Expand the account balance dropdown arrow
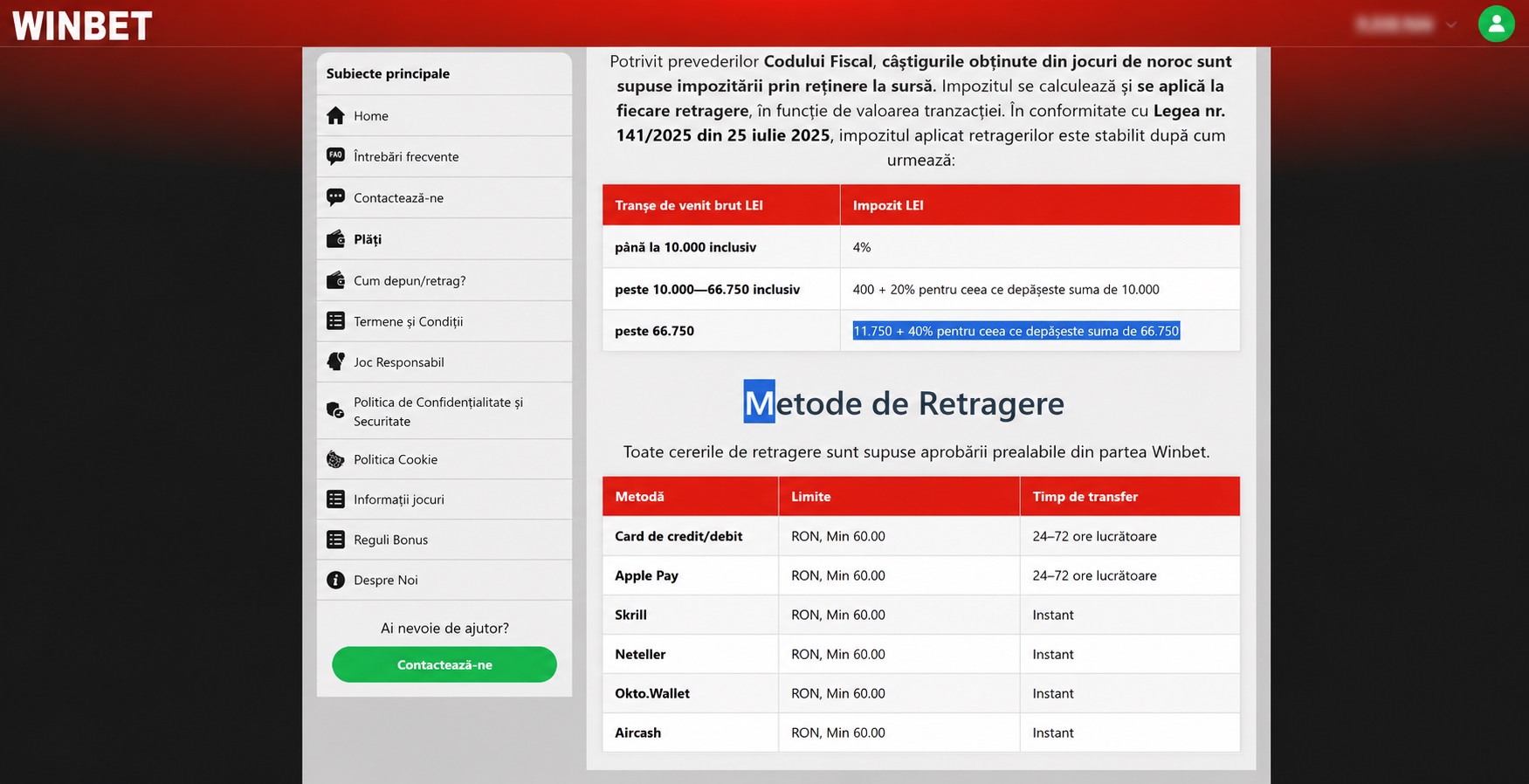The height and width of the screenshot is (784, 1529). coord(1451,25)
